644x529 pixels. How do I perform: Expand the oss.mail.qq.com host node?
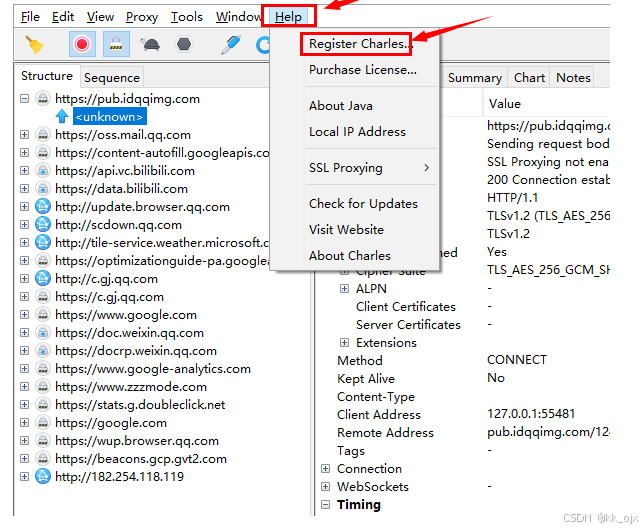(x=25, y=135)
